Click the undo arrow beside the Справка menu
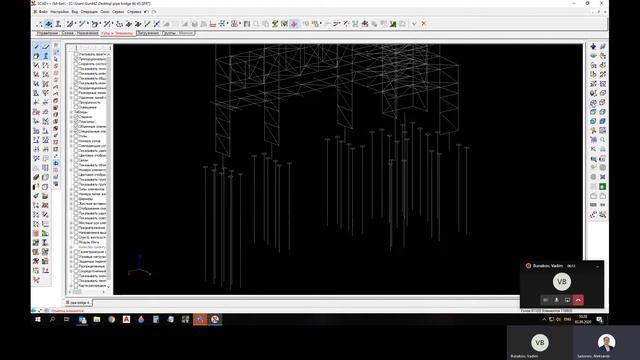 point(146,12)
